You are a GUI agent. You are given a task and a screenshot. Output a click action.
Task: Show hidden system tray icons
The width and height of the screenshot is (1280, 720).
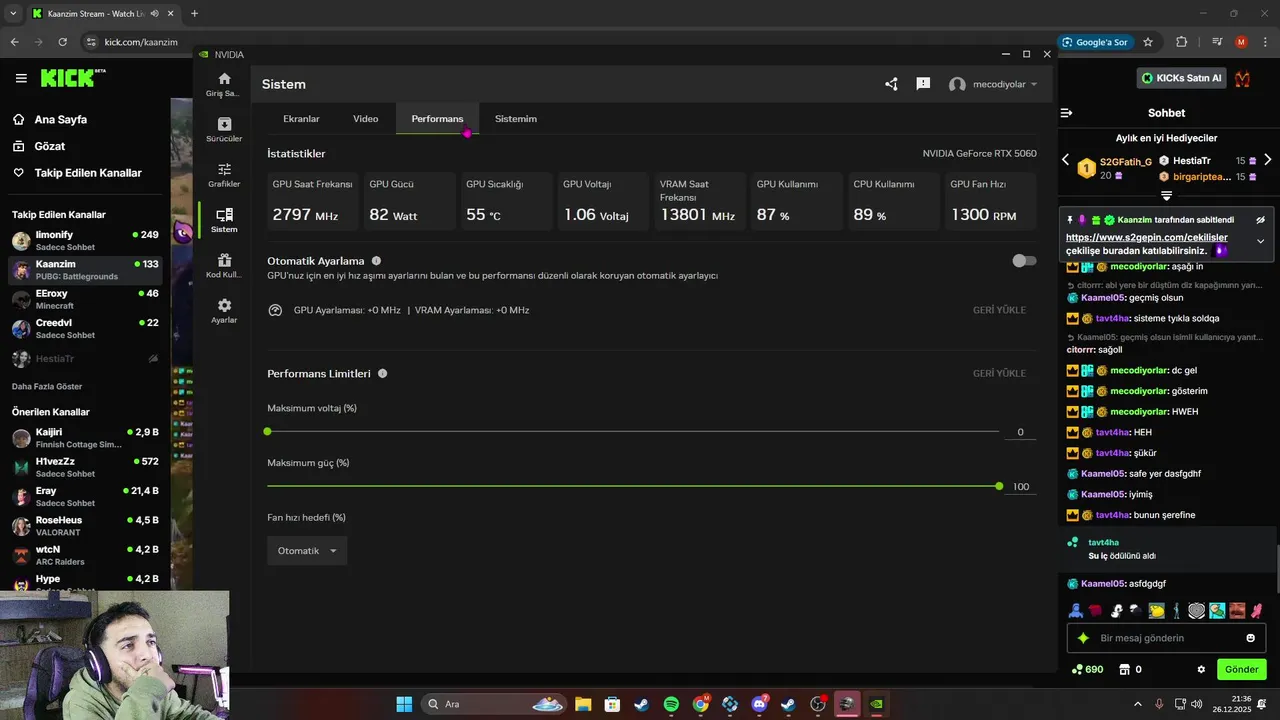click(1137, 704)
